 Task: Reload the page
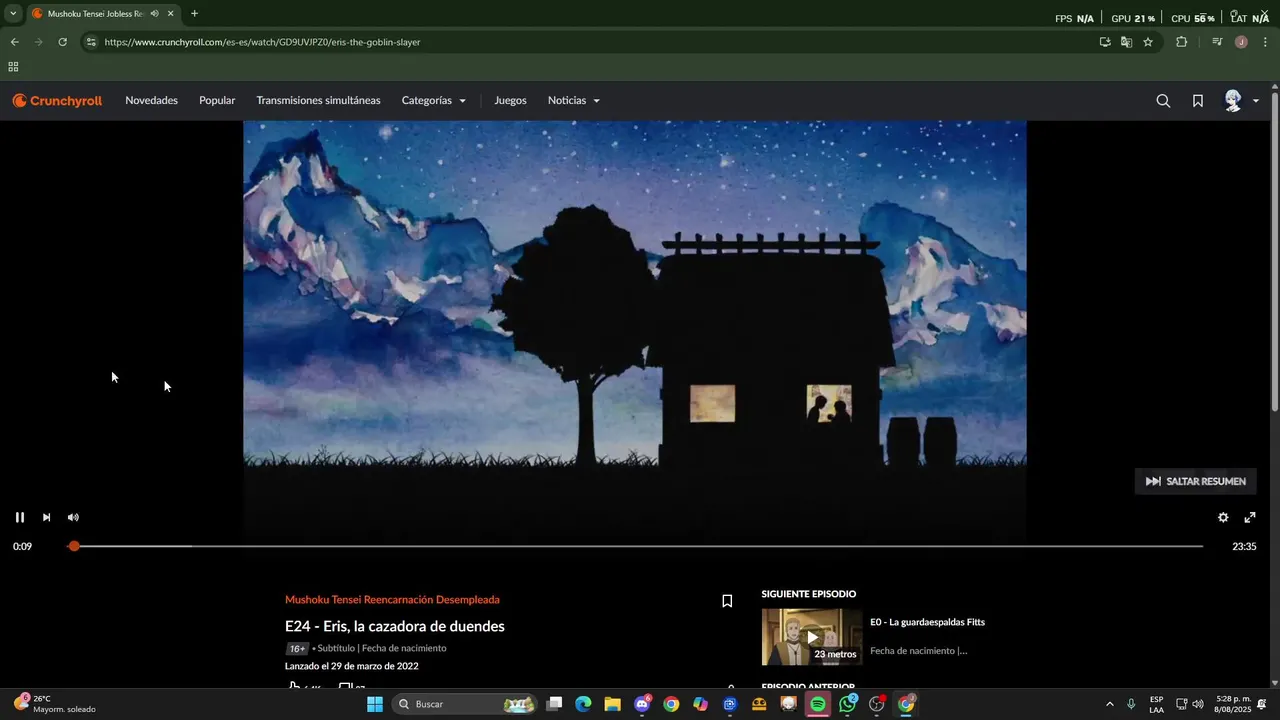click(x=62, y=42)
